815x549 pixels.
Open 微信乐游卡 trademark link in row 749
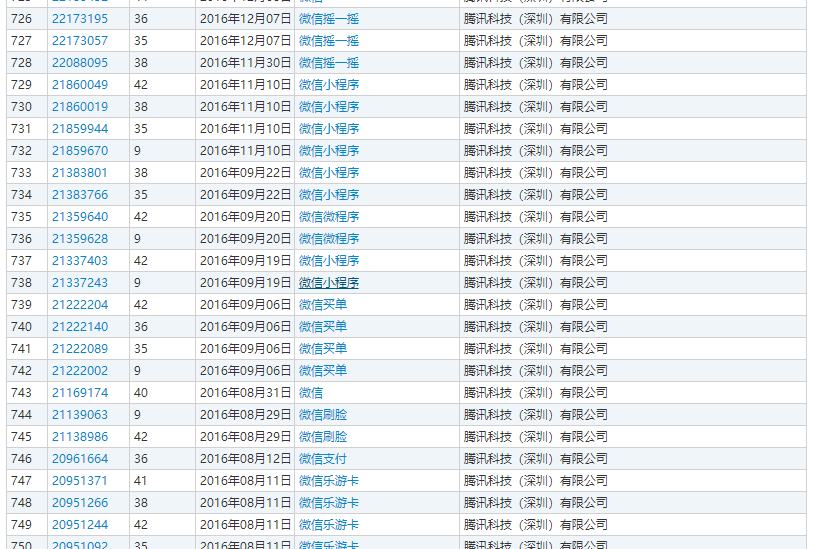(328, 525)
